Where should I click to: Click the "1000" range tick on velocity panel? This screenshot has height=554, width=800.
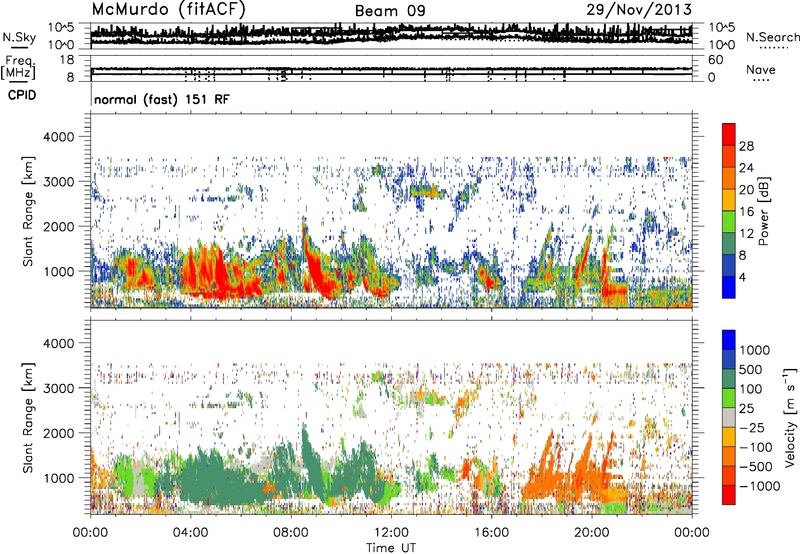[x=58, y=477]
